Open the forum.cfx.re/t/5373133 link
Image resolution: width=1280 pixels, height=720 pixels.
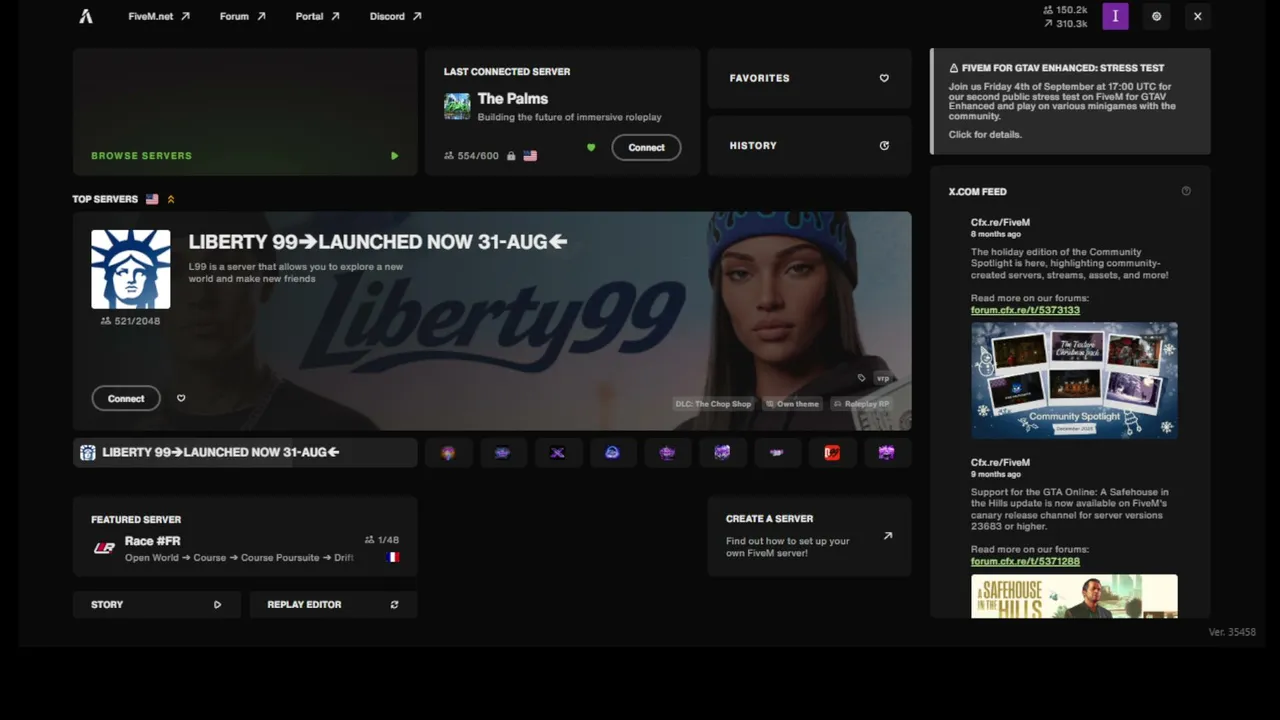point(1025,310)
